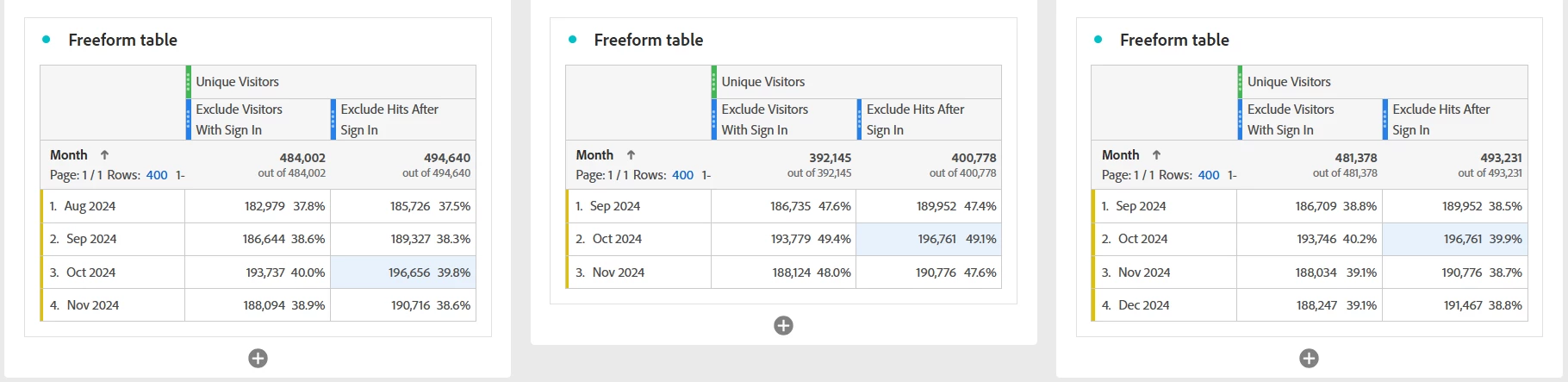
Task: Select the Aug 2024 row
Action: pos(90,206)
